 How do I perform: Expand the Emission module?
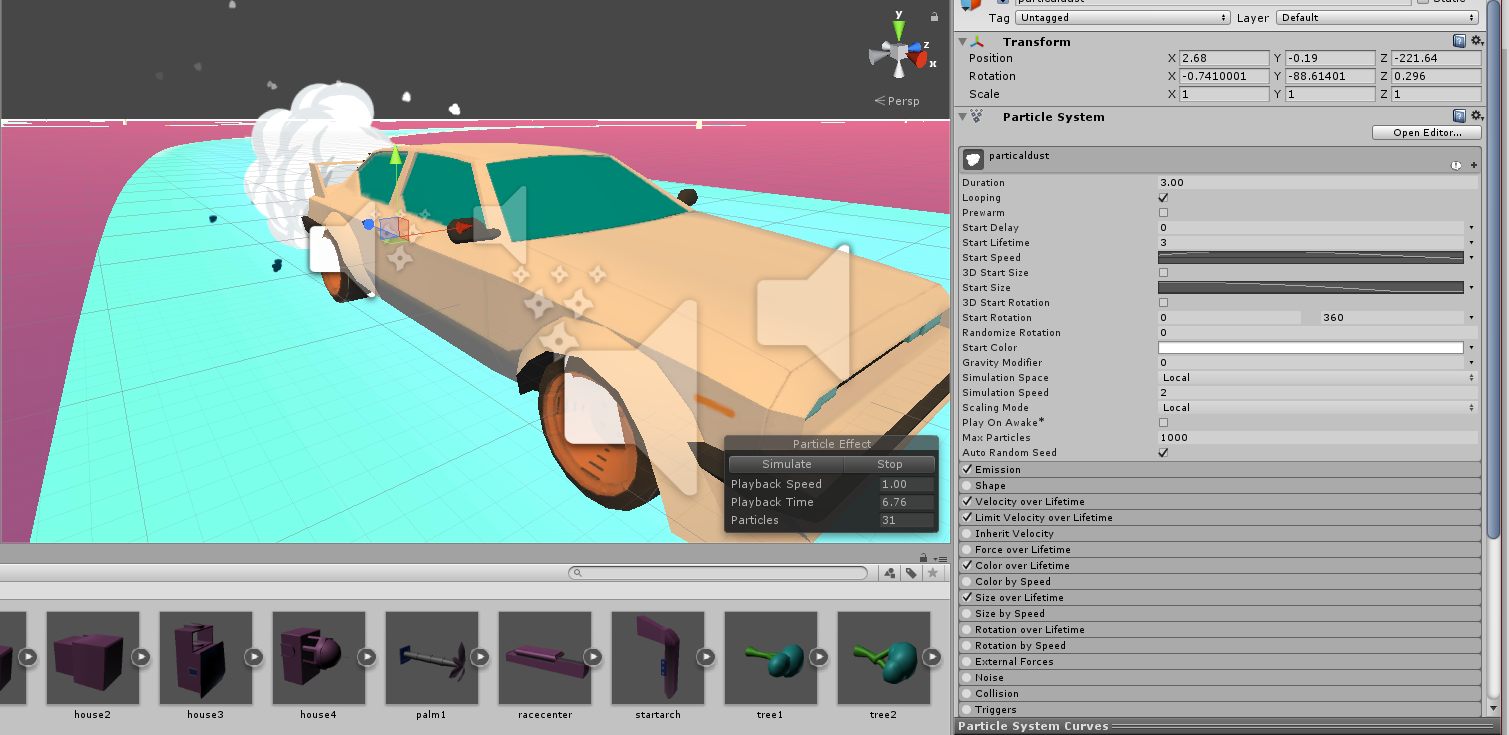pos(998,470)
